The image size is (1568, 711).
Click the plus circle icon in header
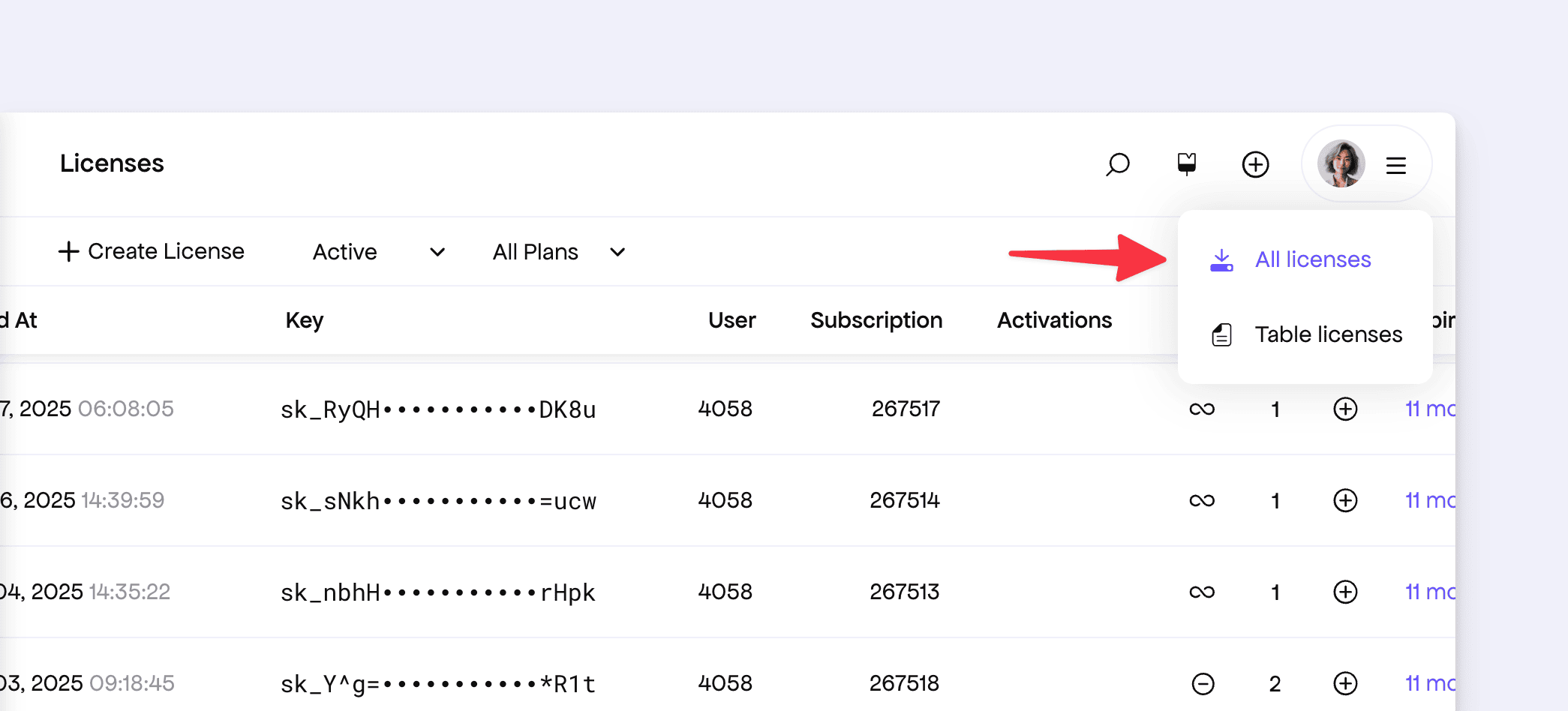point(1255,164)
